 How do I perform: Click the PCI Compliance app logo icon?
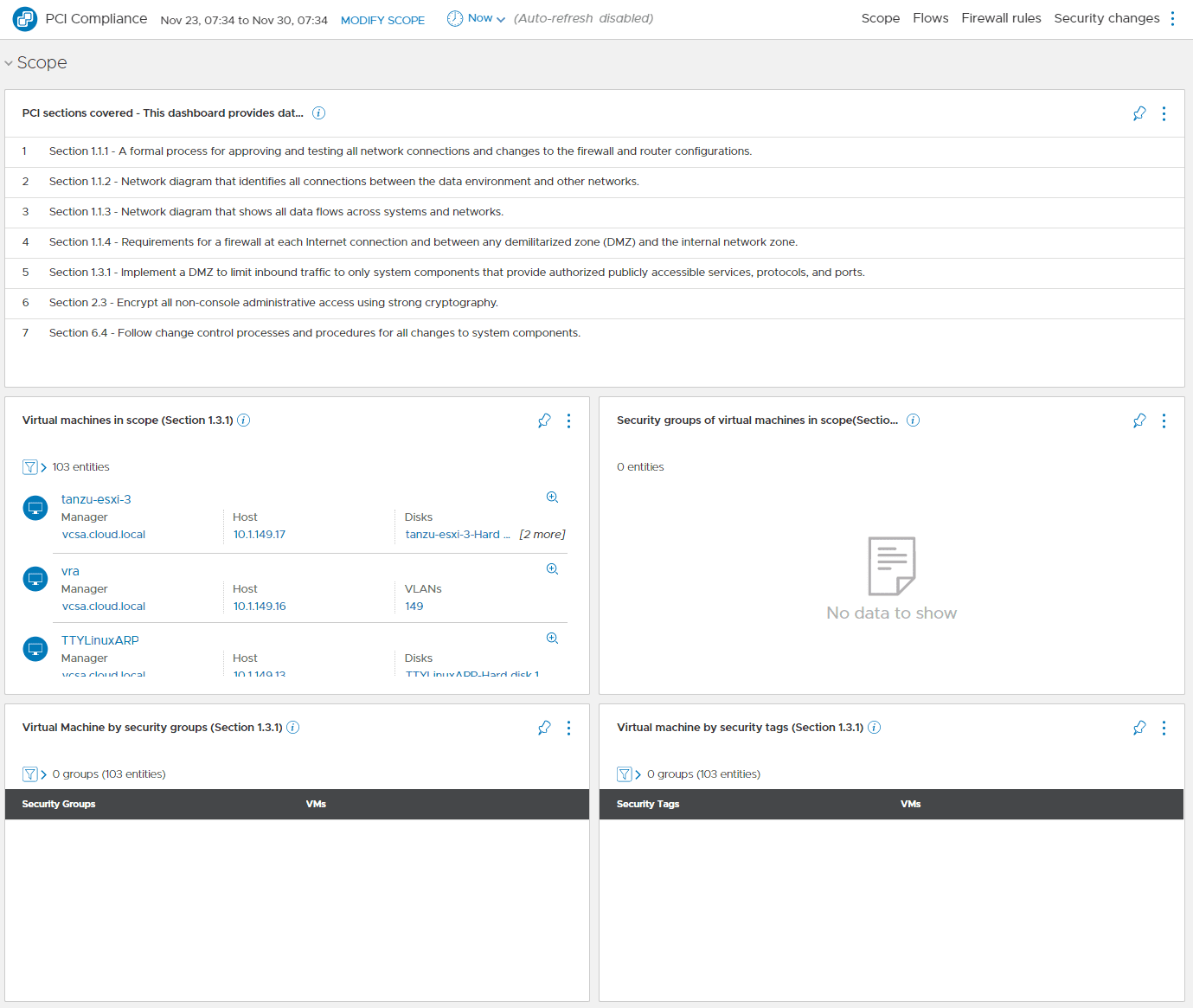(x=25, y=19)
